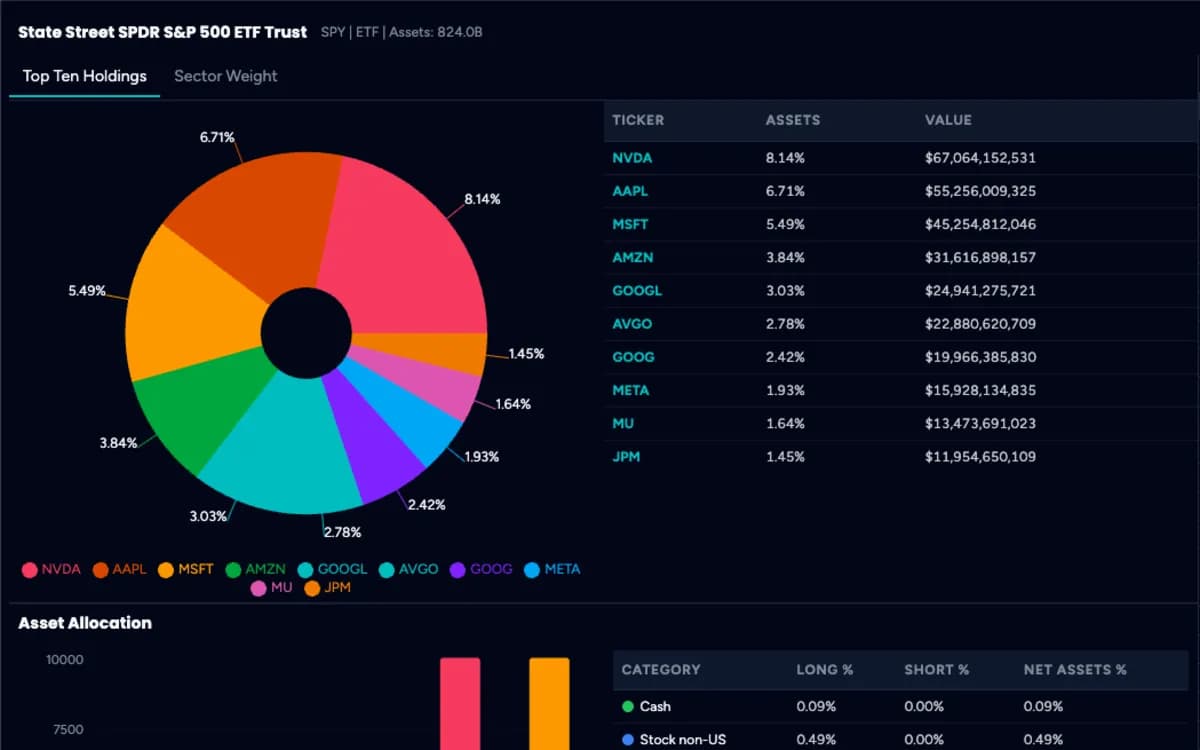The height and width of the screenshot is (750, 1200).
Task: Click the SHORT % column header
Action: click(x=936, y=669)
